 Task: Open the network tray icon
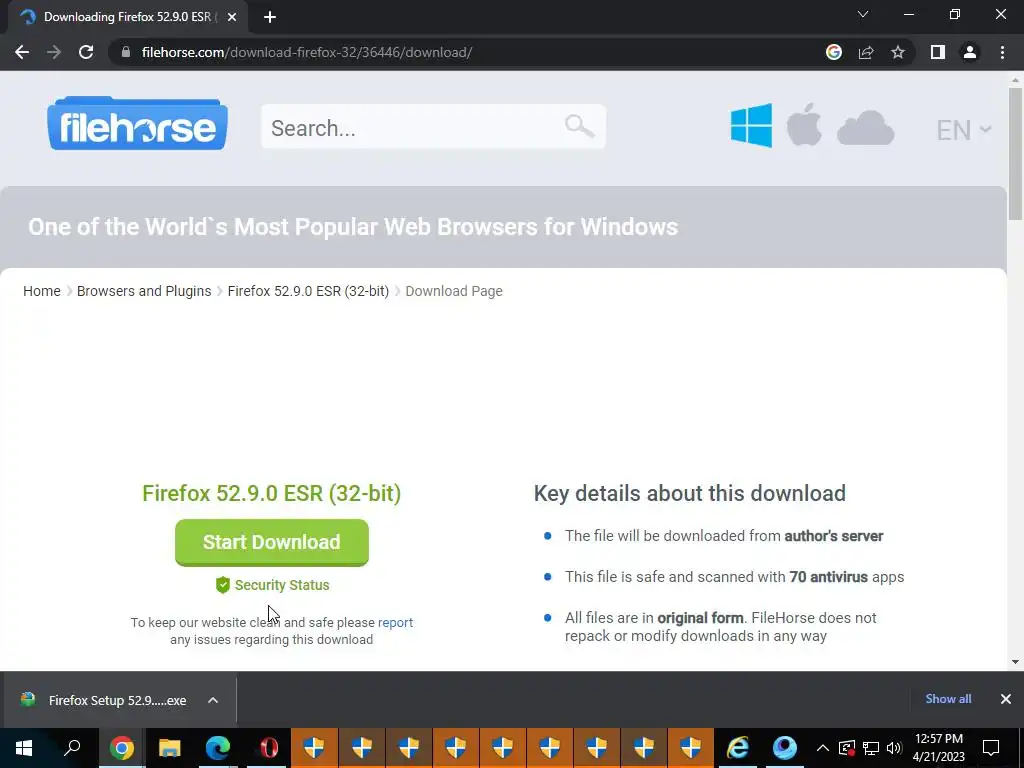click(x=871, y=748)
